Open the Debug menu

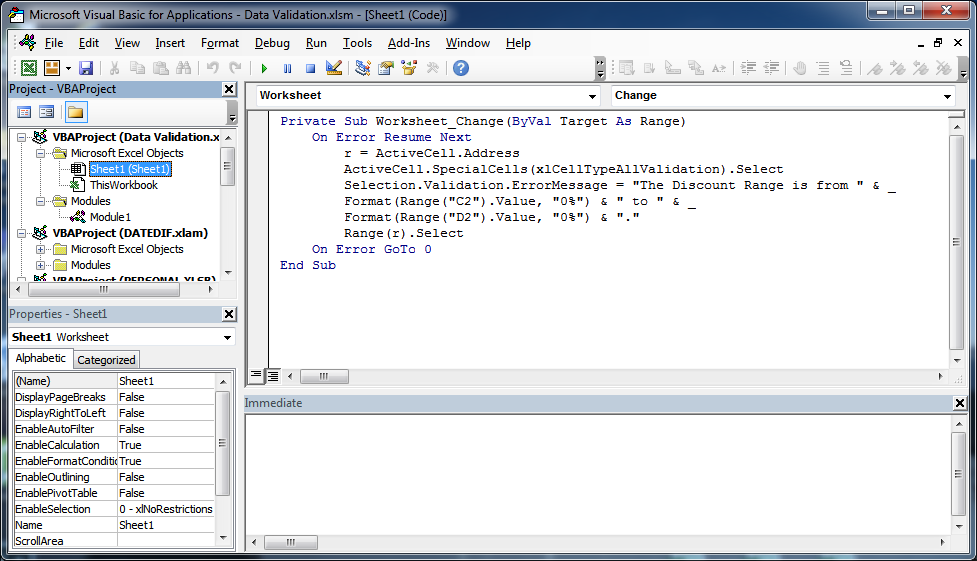click(272, 43)
